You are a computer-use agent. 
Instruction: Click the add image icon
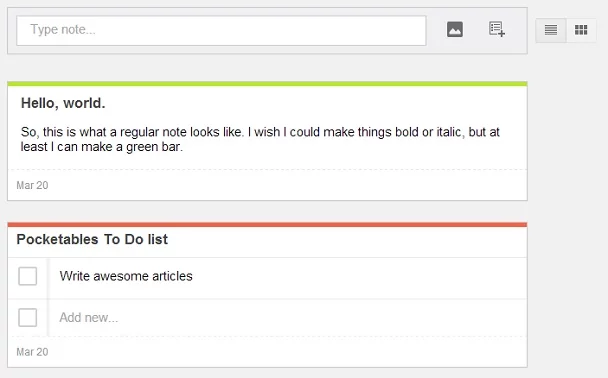click(x=455, y=29)
